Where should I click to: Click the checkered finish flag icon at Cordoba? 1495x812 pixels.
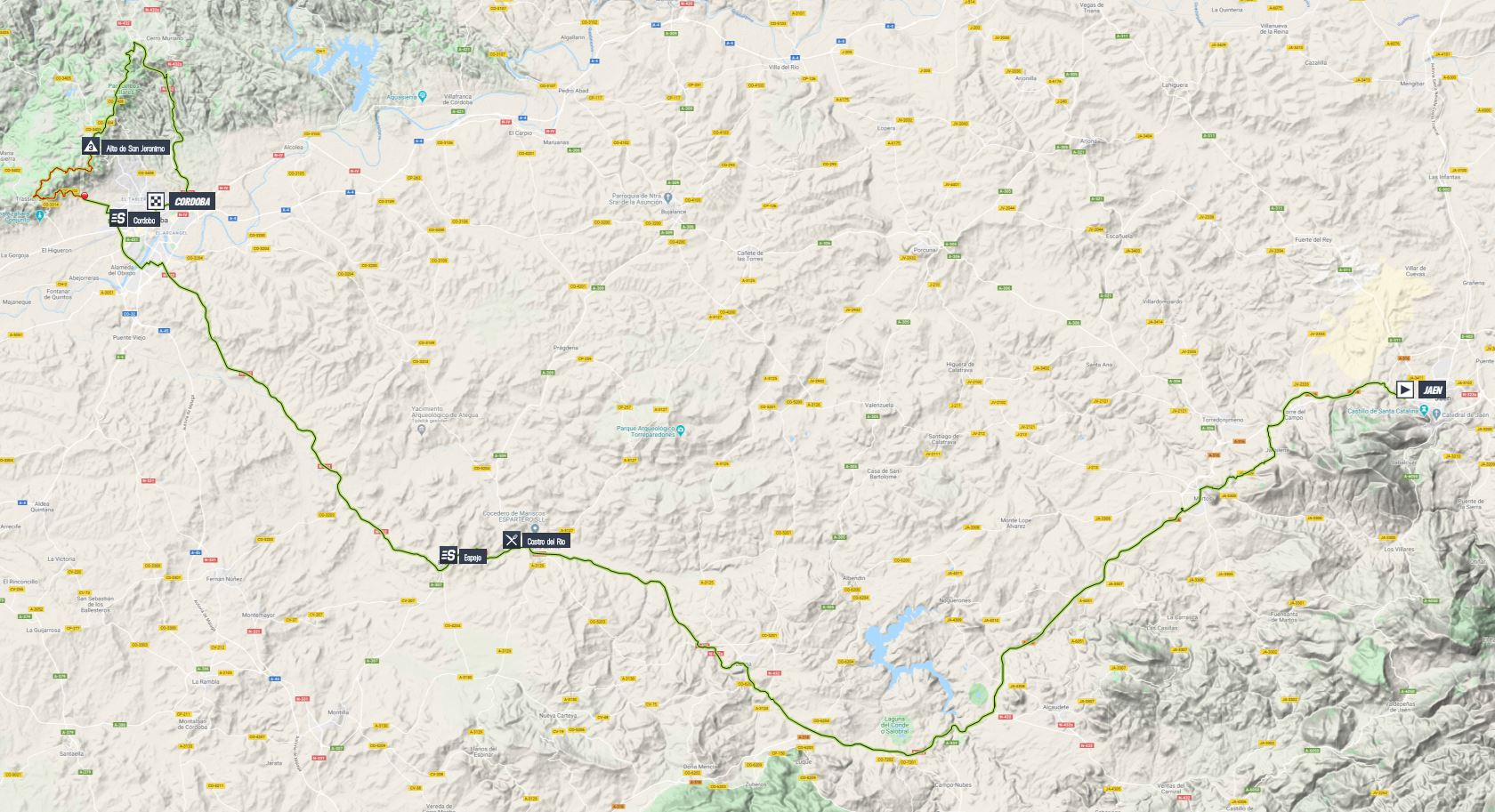[x=156, y=201]
